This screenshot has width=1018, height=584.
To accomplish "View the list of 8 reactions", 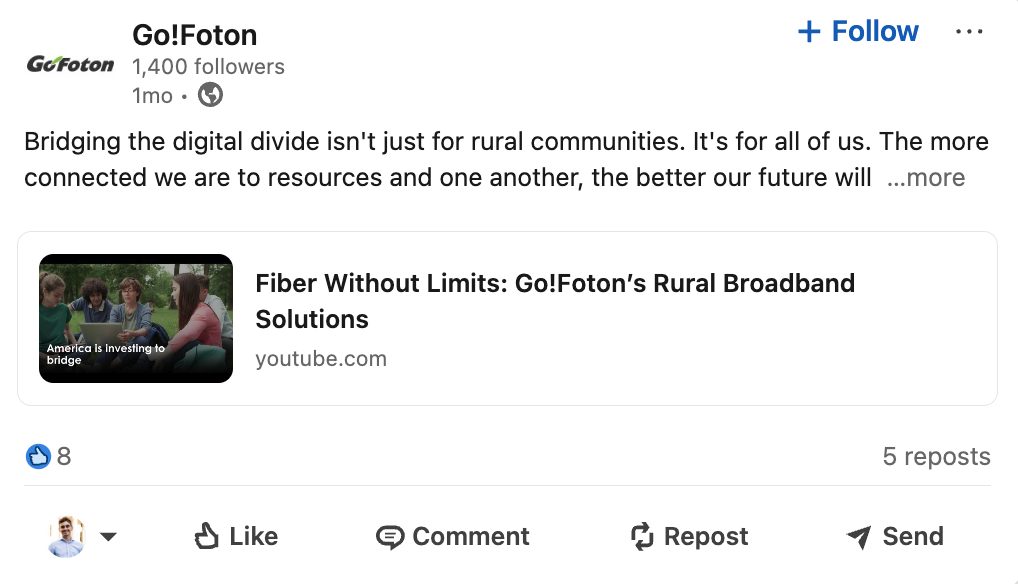I will (64, 457).
